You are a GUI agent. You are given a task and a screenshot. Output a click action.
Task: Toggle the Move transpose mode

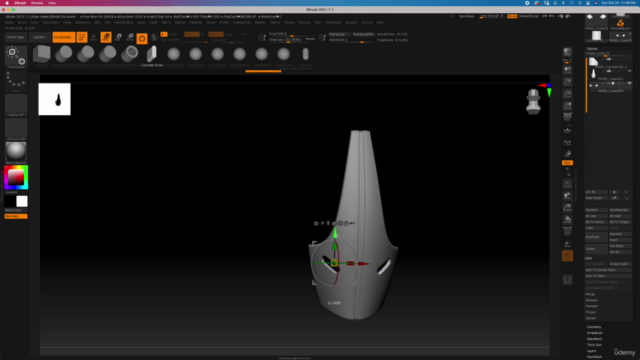pyautogui.click(x=106, y=37)
